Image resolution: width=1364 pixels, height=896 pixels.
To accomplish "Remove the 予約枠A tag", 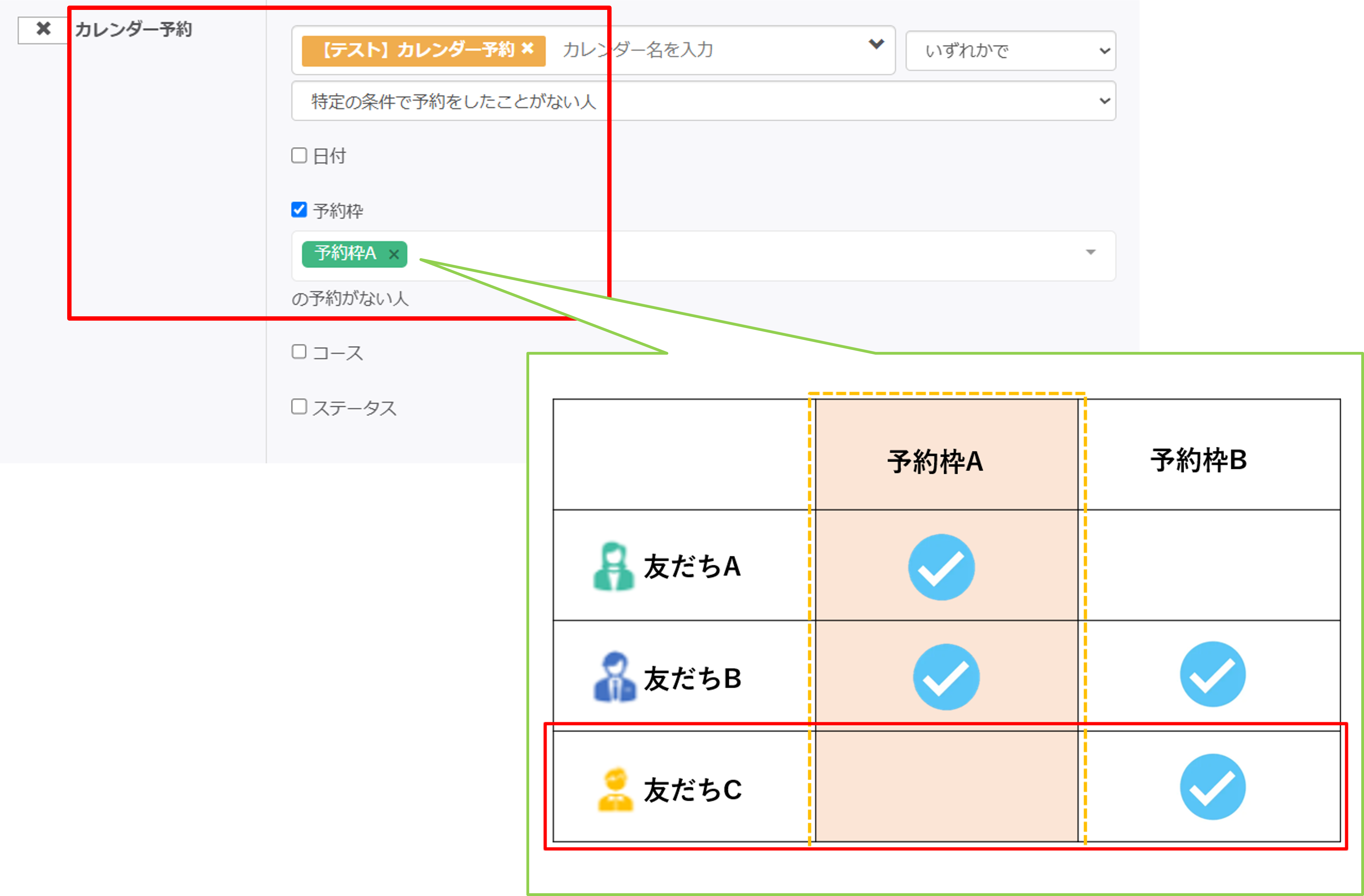I will (394, 254).
